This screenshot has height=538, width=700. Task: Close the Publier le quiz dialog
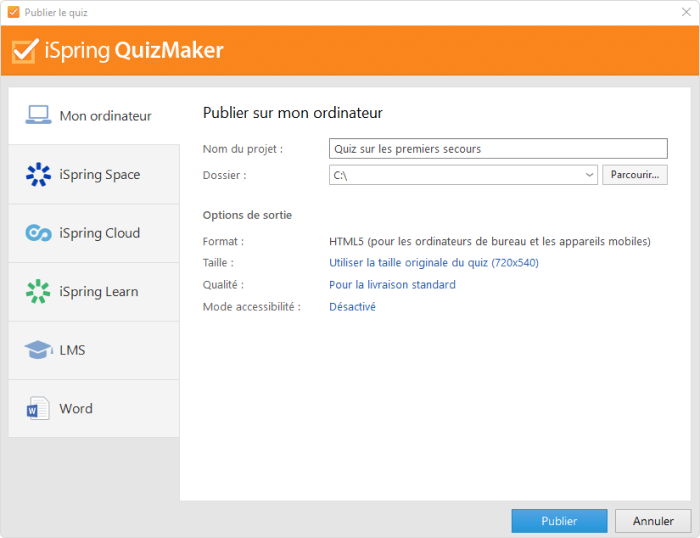[x=686, y=12]
